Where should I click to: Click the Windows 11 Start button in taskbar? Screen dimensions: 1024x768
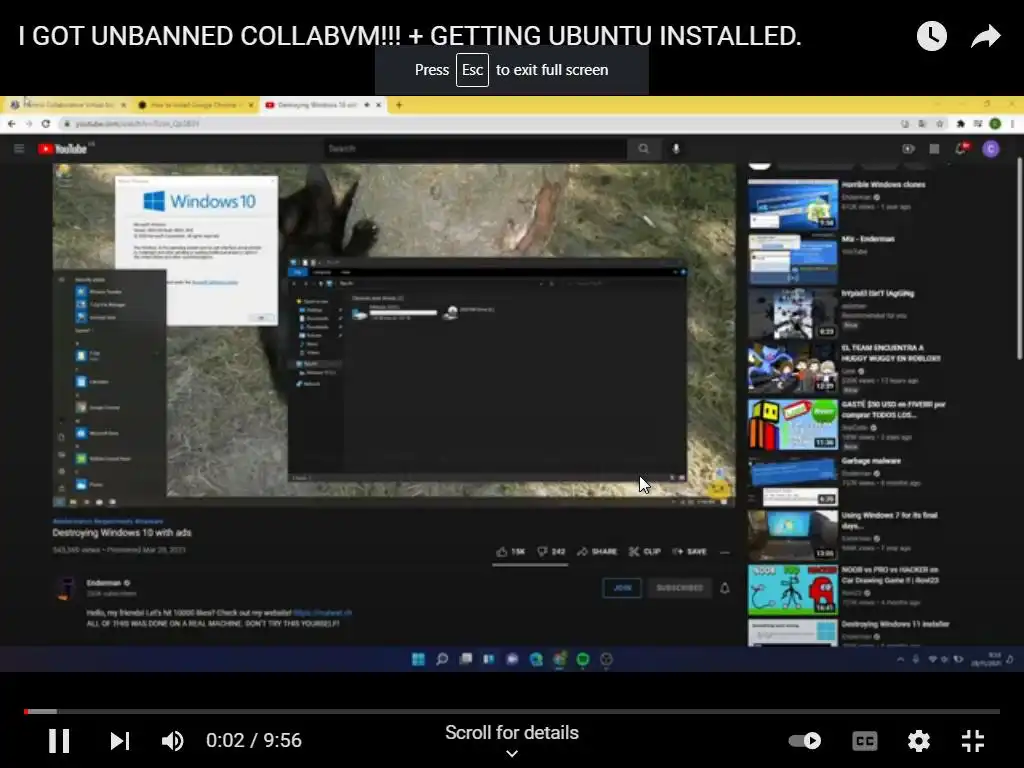coord(419,660)
